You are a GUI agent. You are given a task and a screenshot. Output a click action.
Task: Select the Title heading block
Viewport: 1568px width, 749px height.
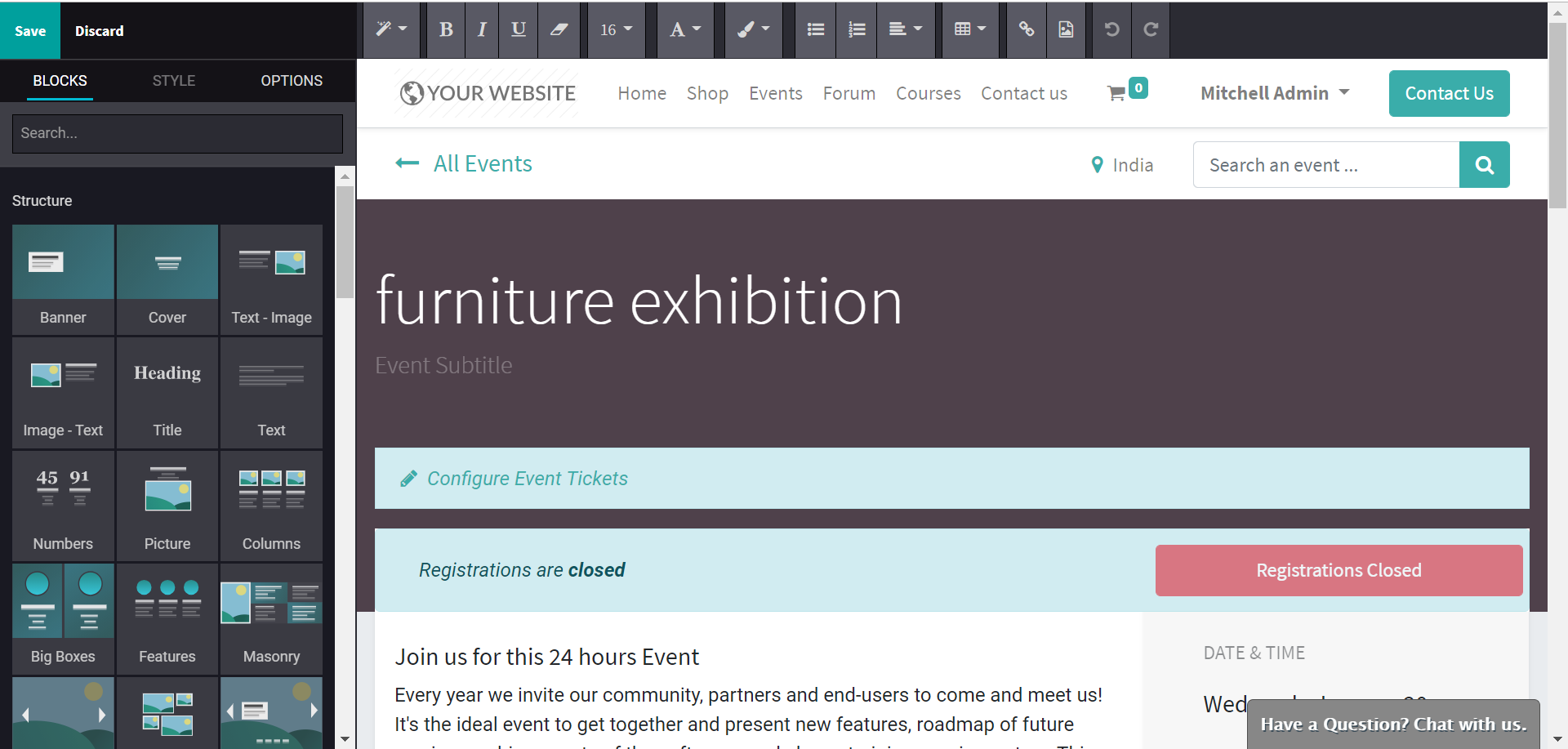[x=167, y=393]
